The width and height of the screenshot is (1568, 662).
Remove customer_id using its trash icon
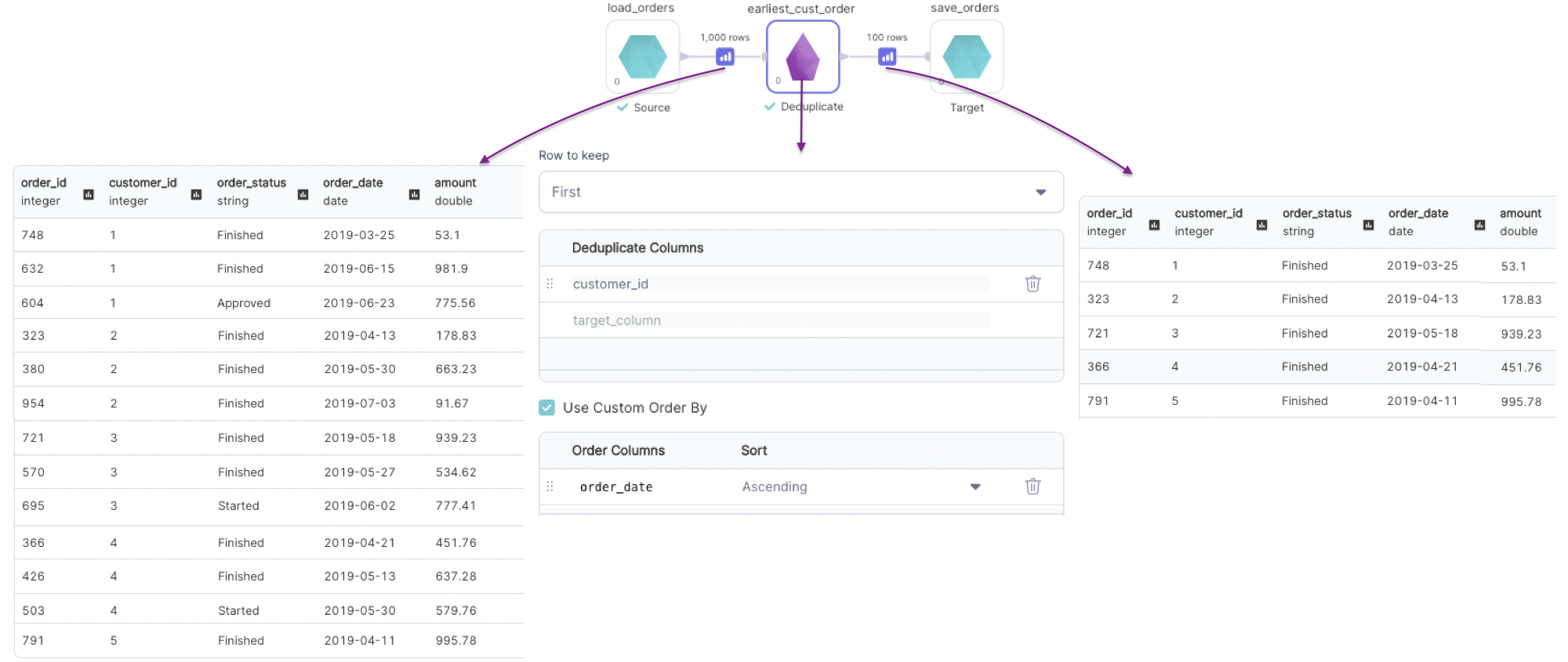pos(1033,284)
